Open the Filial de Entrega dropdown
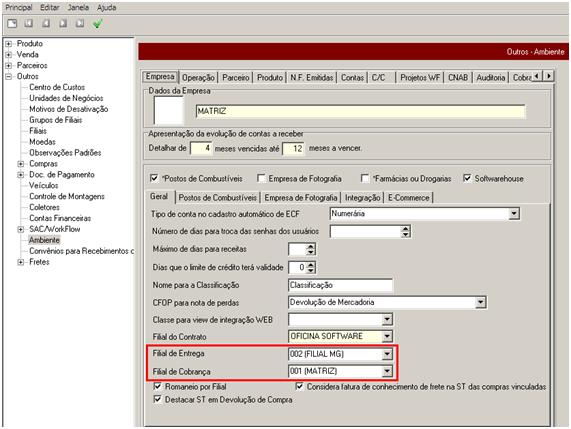 387,354
